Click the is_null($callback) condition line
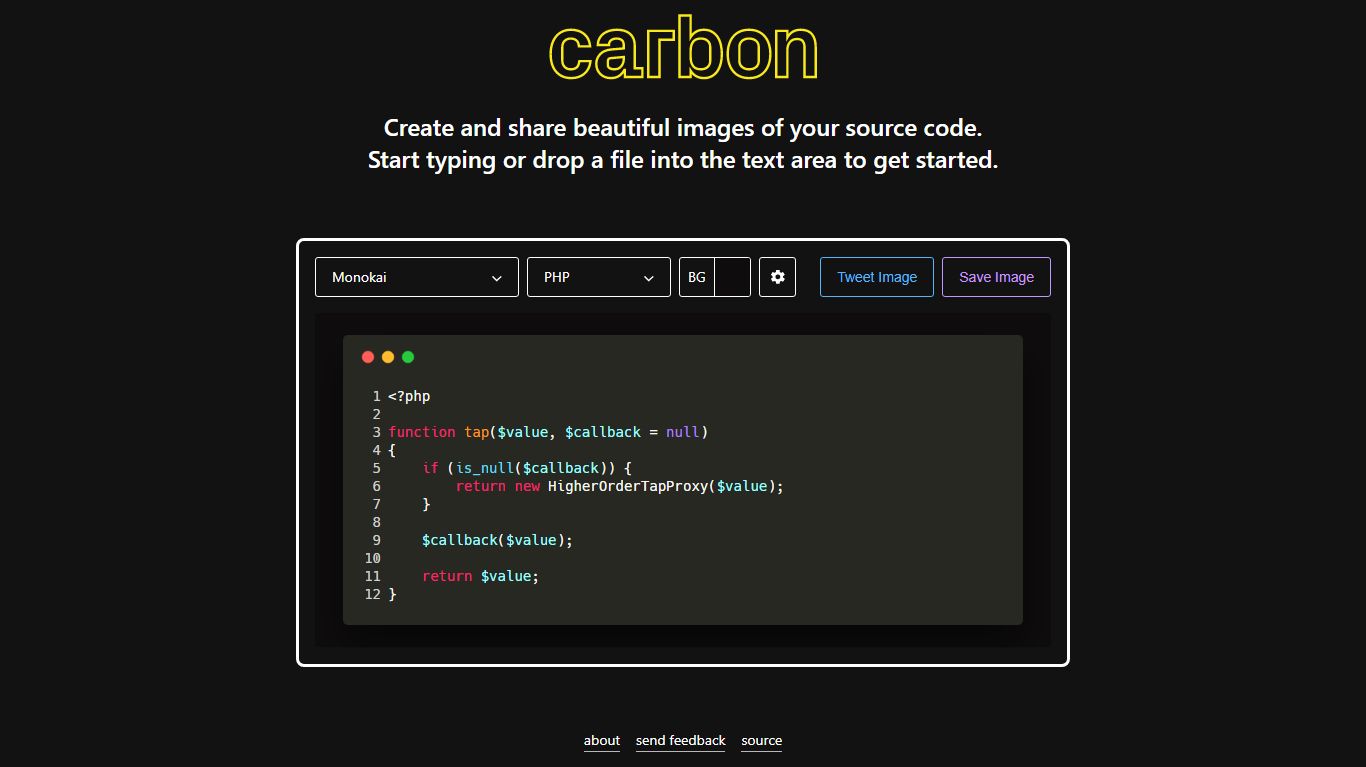This screenshot has height=767, width=1366. (527, 468)
